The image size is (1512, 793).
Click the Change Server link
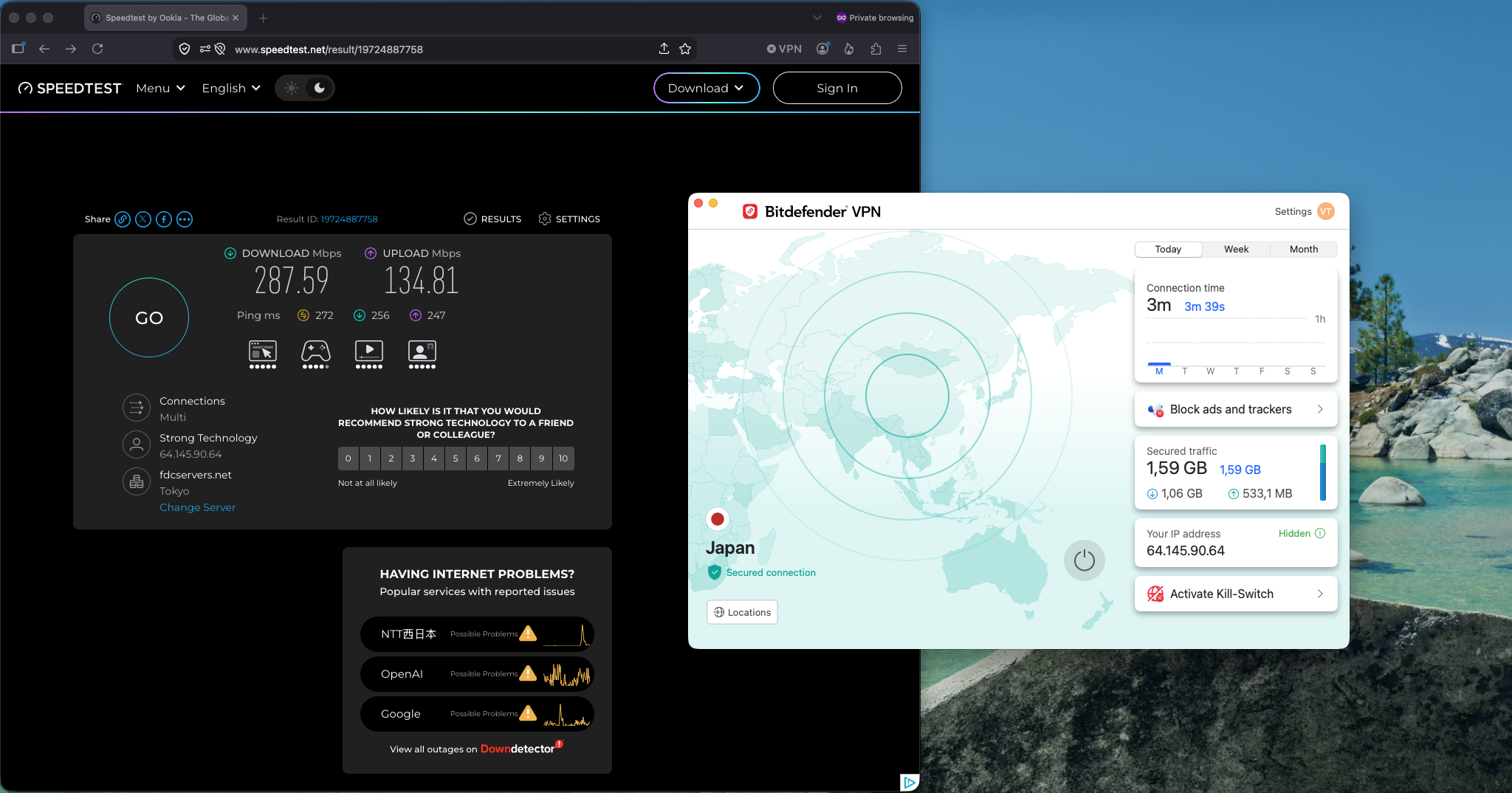(x=198, y=507)
